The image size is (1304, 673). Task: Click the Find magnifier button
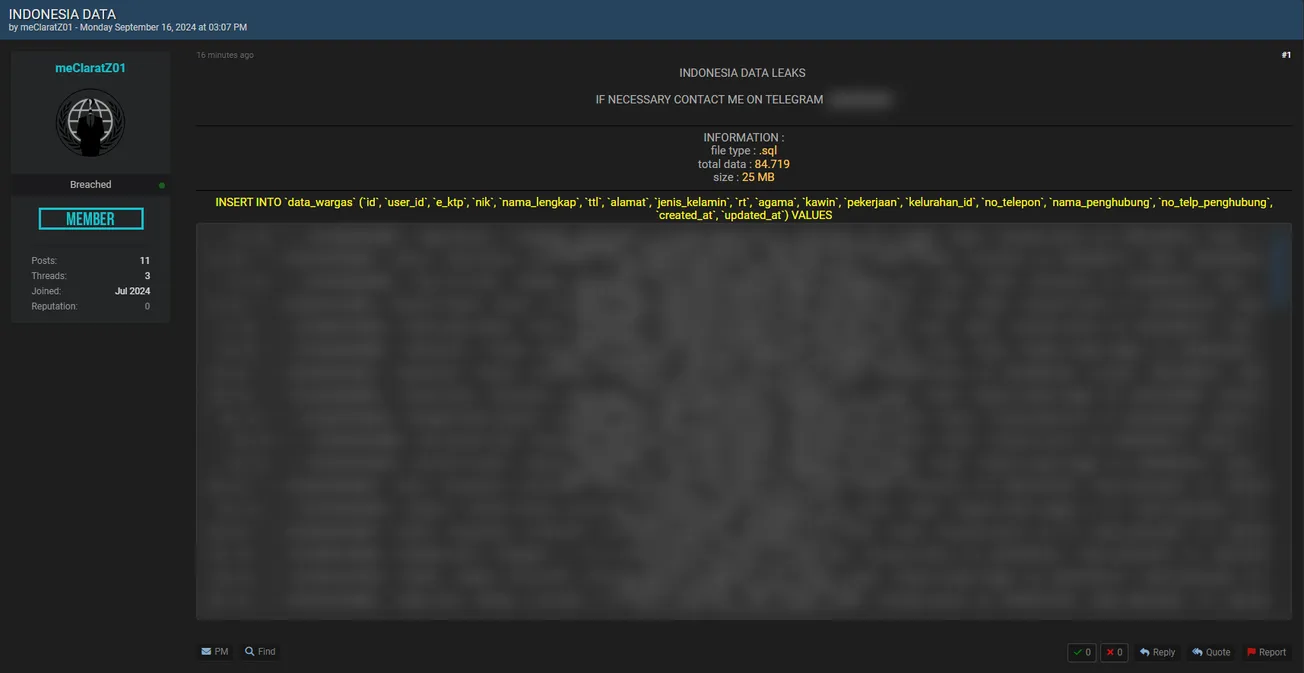coord(260,652)
